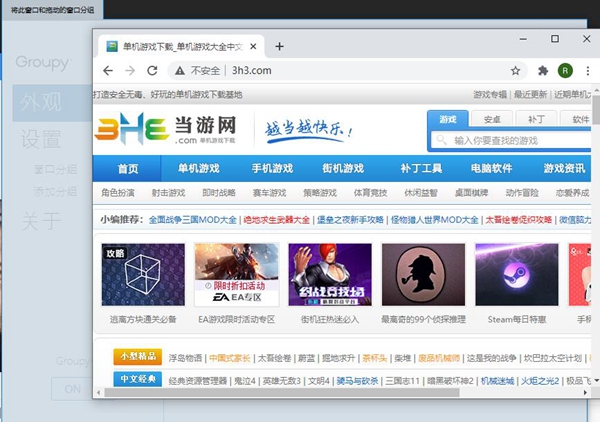The image size is (600, 422).
Task: Click the 最近更新 top link
Action: coord(530,95)
